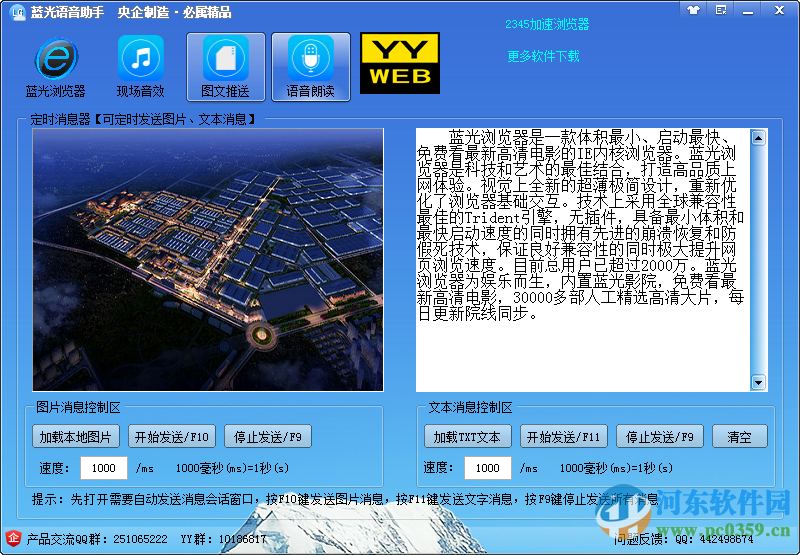800x555 pixels.
Task: Click 加载本地图片 button
Action: coord(76,437)
